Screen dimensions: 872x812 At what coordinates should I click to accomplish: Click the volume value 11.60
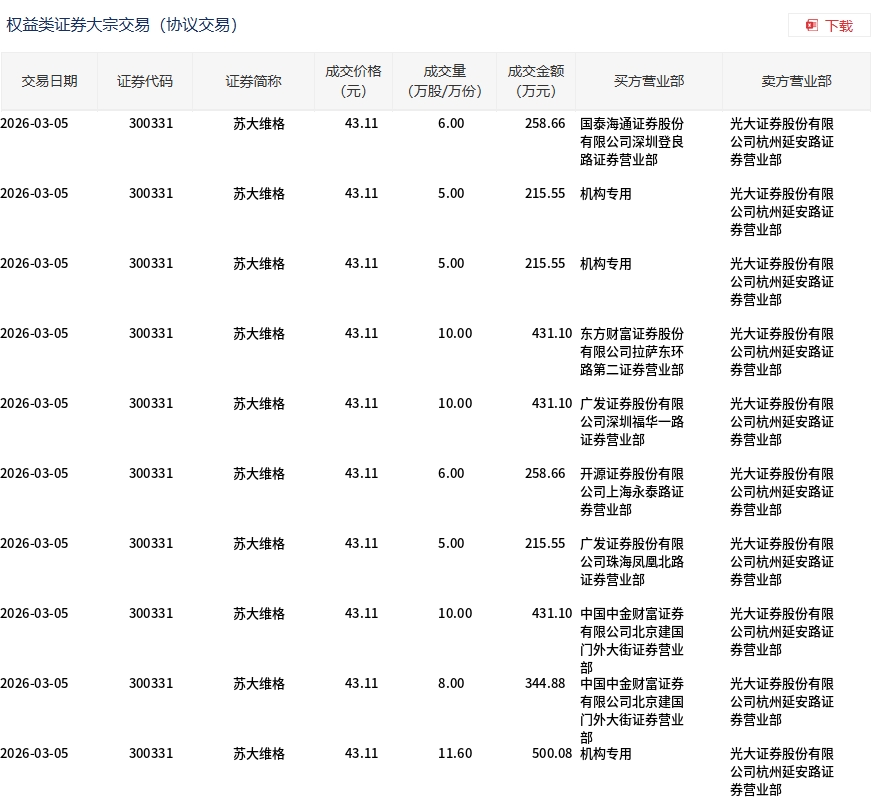pyautogui.click(x=455, y=753)
